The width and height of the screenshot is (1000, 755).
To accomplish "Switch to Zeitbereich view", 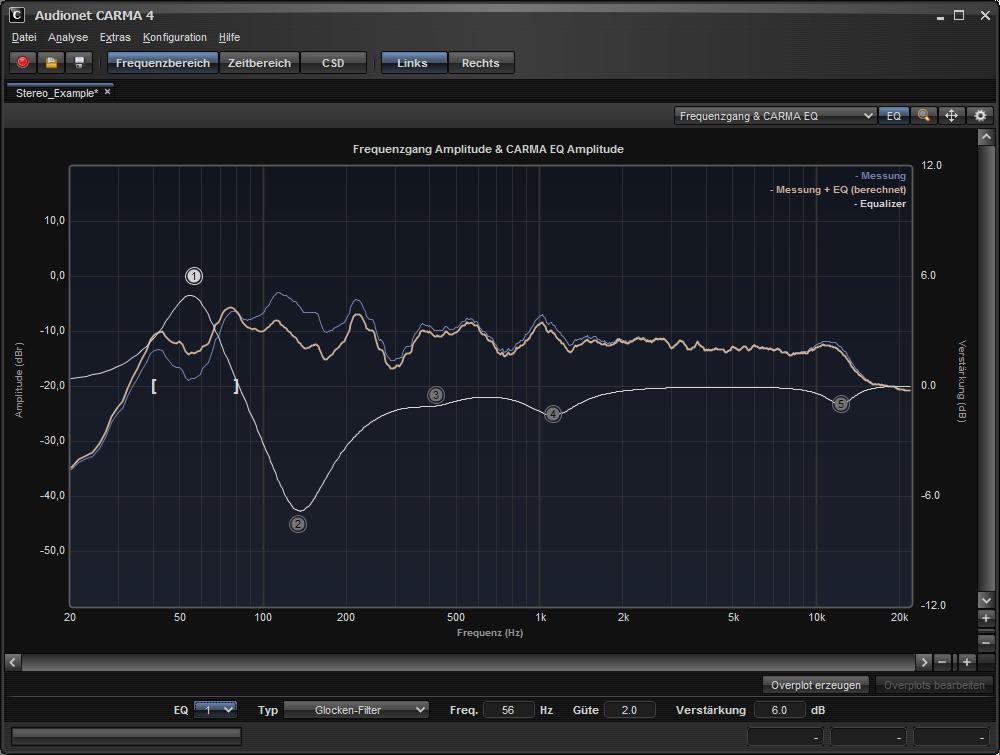I will tap(260, 62).
